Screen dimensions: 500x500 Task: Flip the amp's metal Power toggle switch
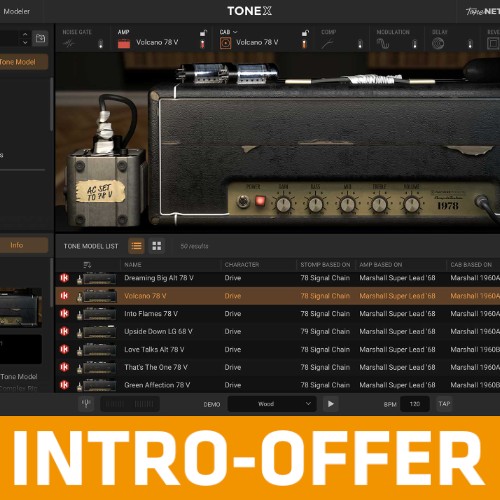243,201
